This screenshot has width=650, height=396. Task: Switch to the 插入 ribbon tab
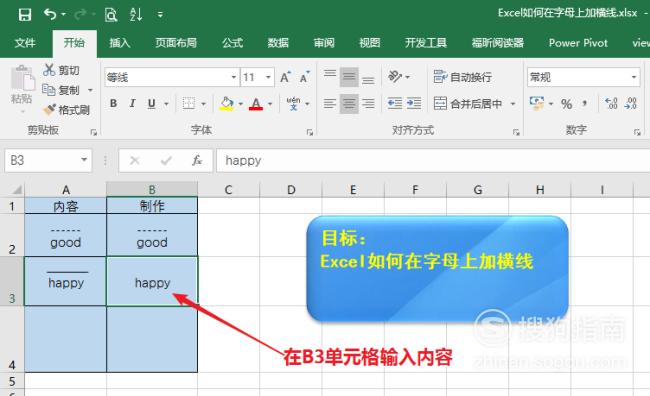pyautogui.click(x=120, y=43)
